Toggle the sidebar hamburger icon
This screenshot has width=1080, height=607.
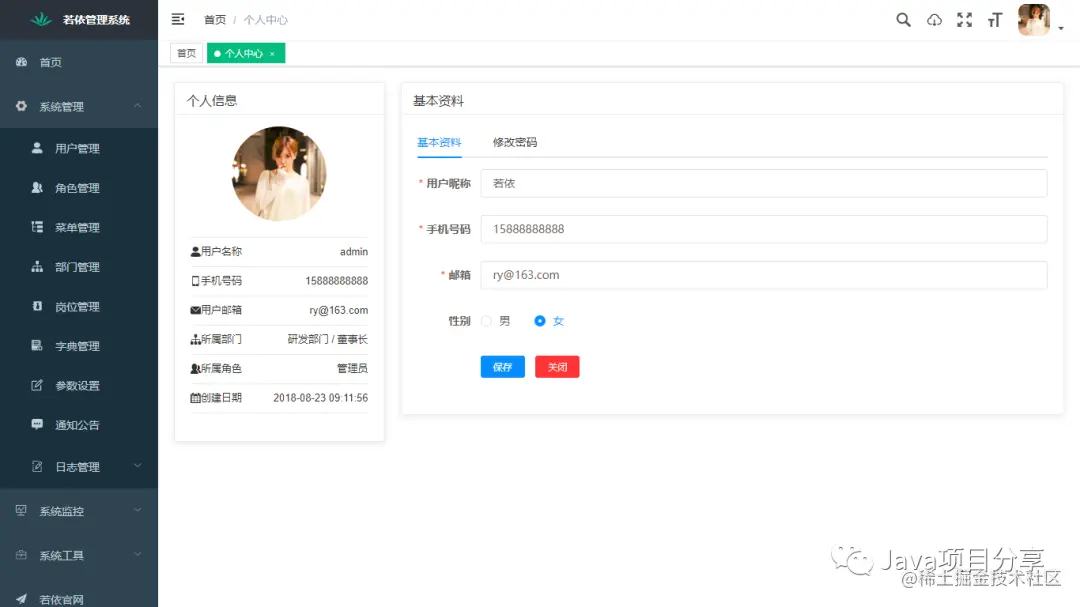coord(178,19)
